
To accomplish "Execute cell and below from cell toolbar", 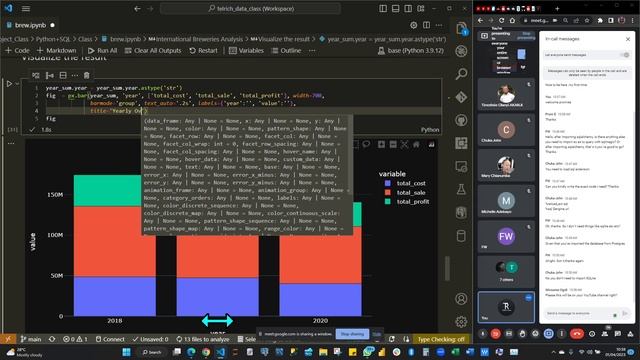I will pos(49,76).
